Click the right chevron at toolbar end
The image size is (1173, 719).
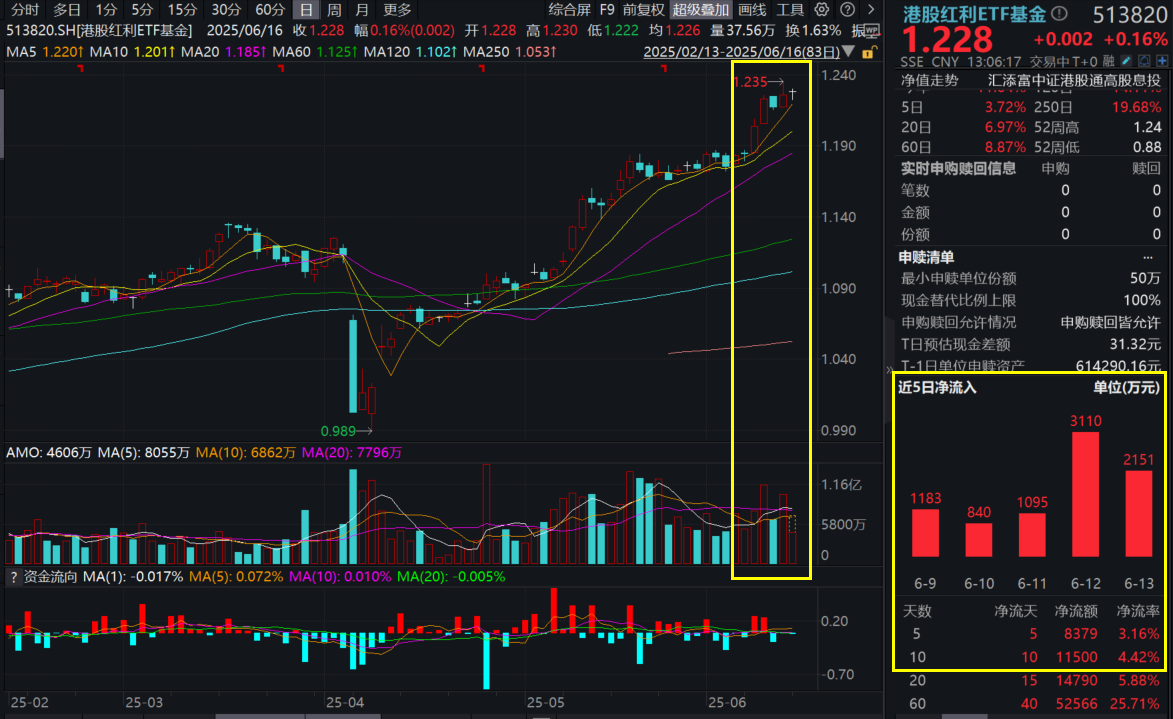click(x=869, y=10)
